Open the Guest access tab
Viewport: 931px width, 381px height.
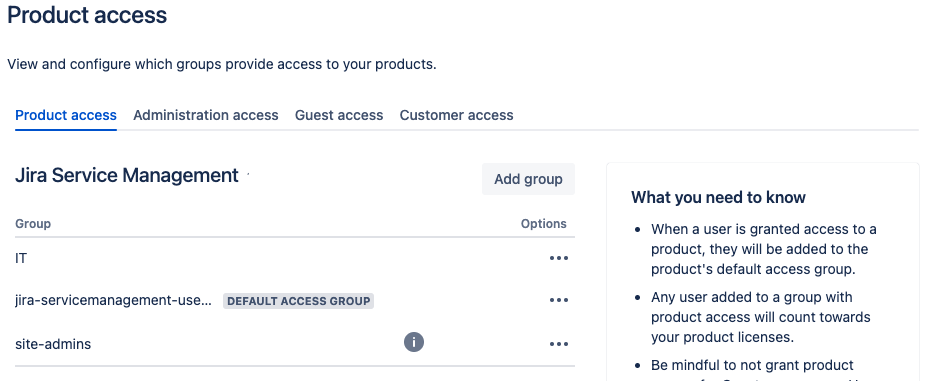pyautogui.click(x=339, y=115)
